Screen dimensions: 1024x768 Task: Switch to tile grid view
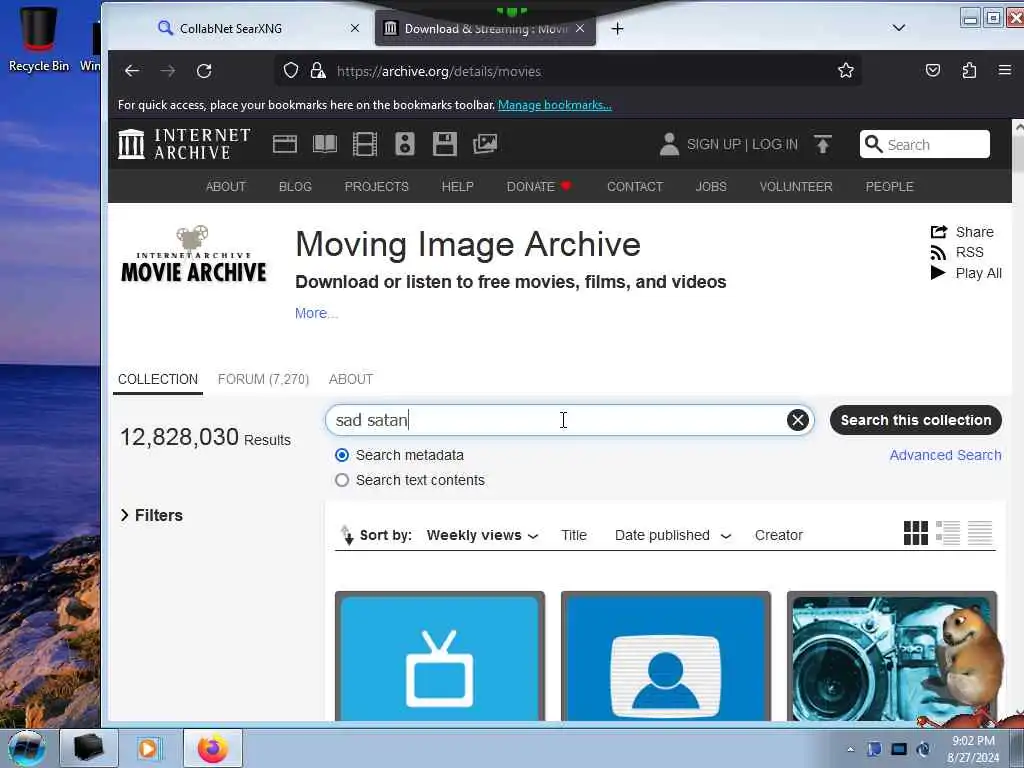(916, 533)
